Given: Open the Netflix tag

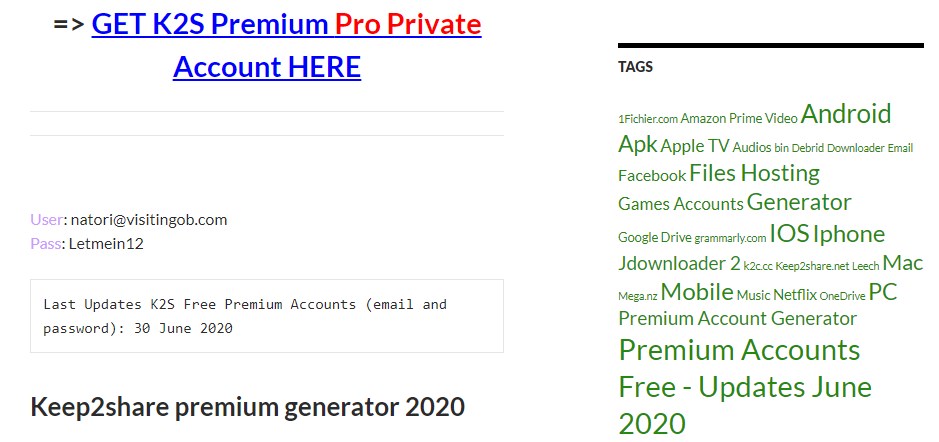Looking at the screenshot, I should [x=795, y=295].
